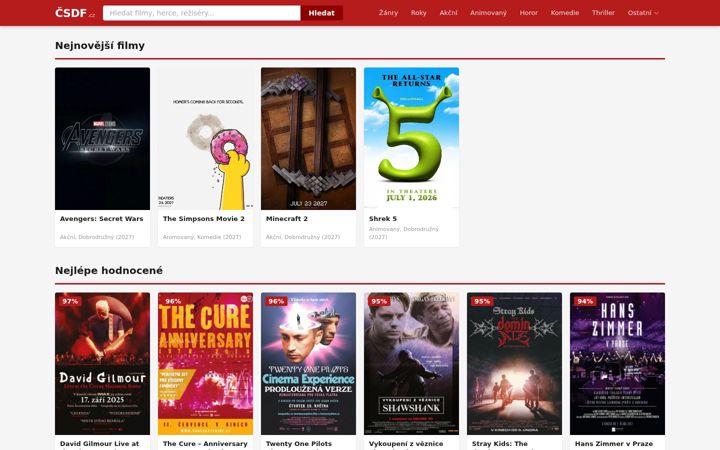720x450 pixels.
Task: Click the 97% rating badge
Action: tap(70, 301)
